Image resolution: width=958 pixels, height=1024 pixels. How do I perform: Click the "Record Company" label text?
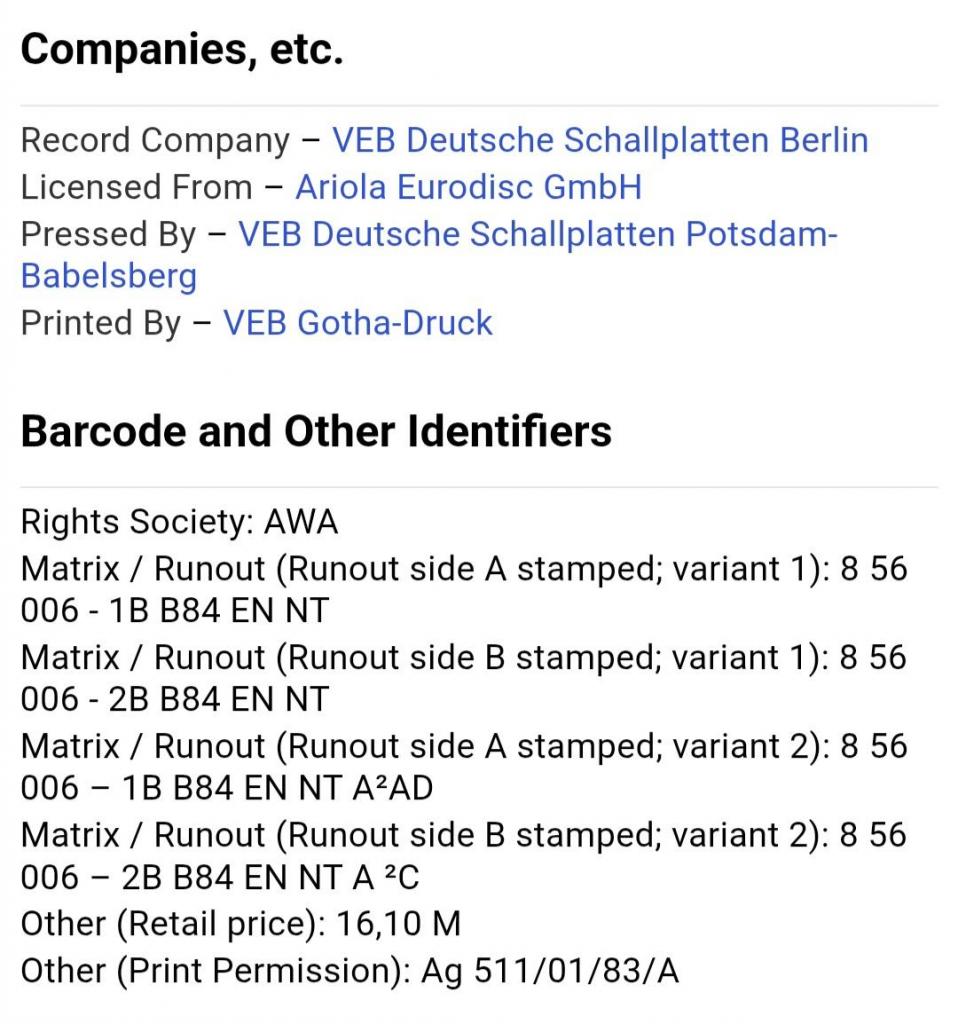point(155,141)
